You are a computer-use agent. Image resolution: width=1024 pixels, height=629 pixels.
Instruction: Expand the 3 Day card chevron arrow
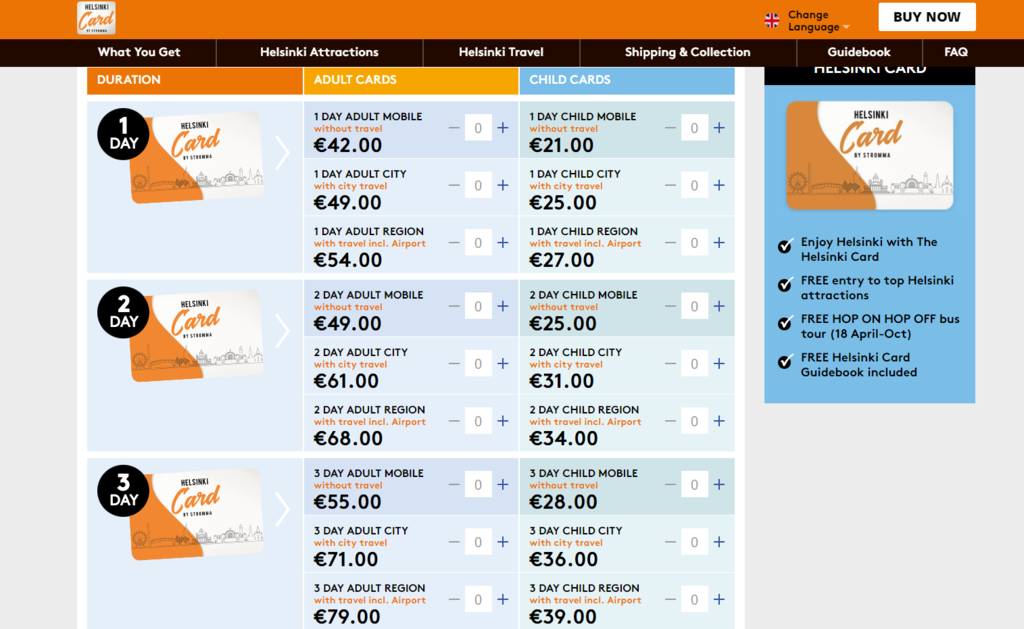282,509
